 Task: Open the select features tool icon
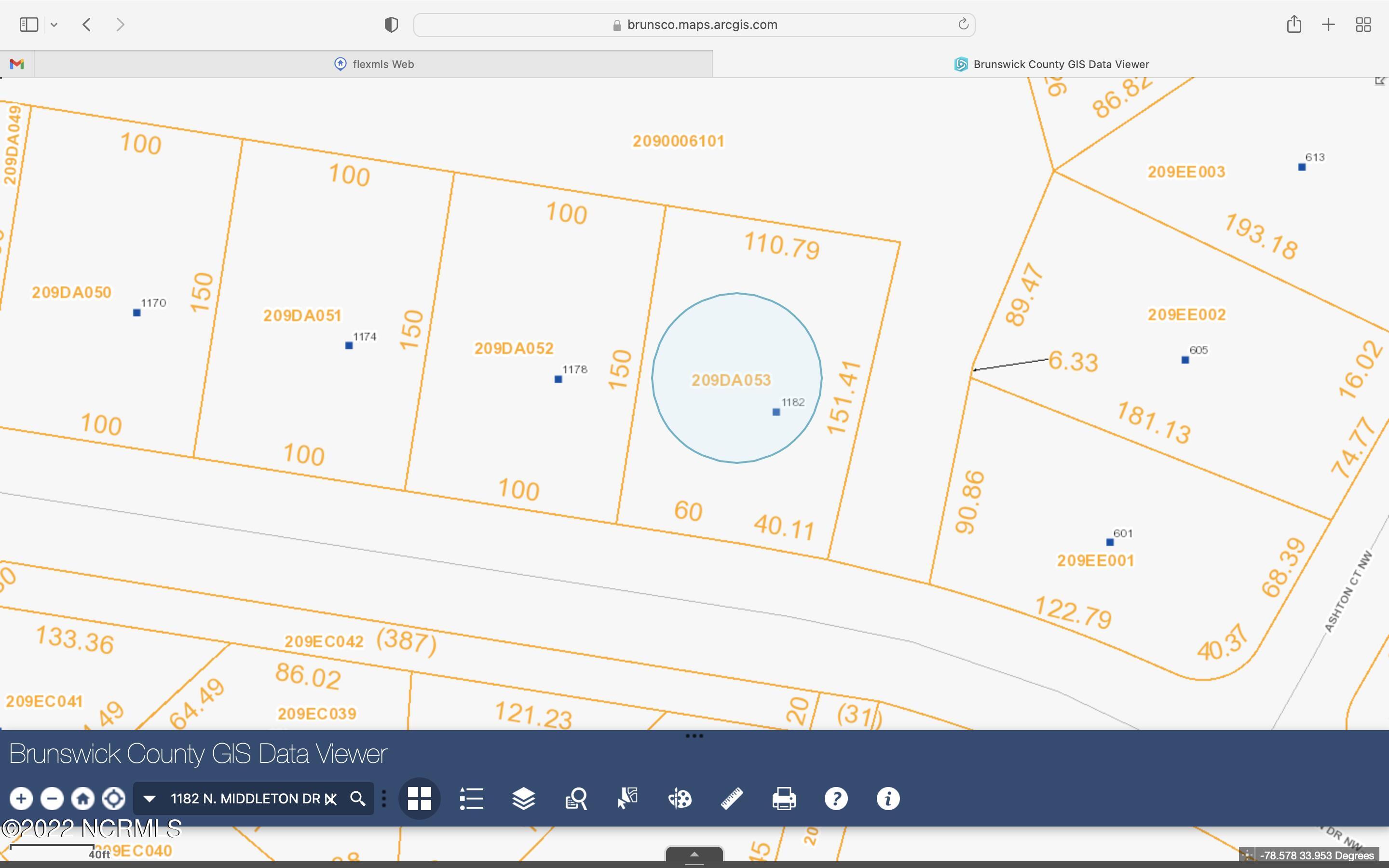628,799
